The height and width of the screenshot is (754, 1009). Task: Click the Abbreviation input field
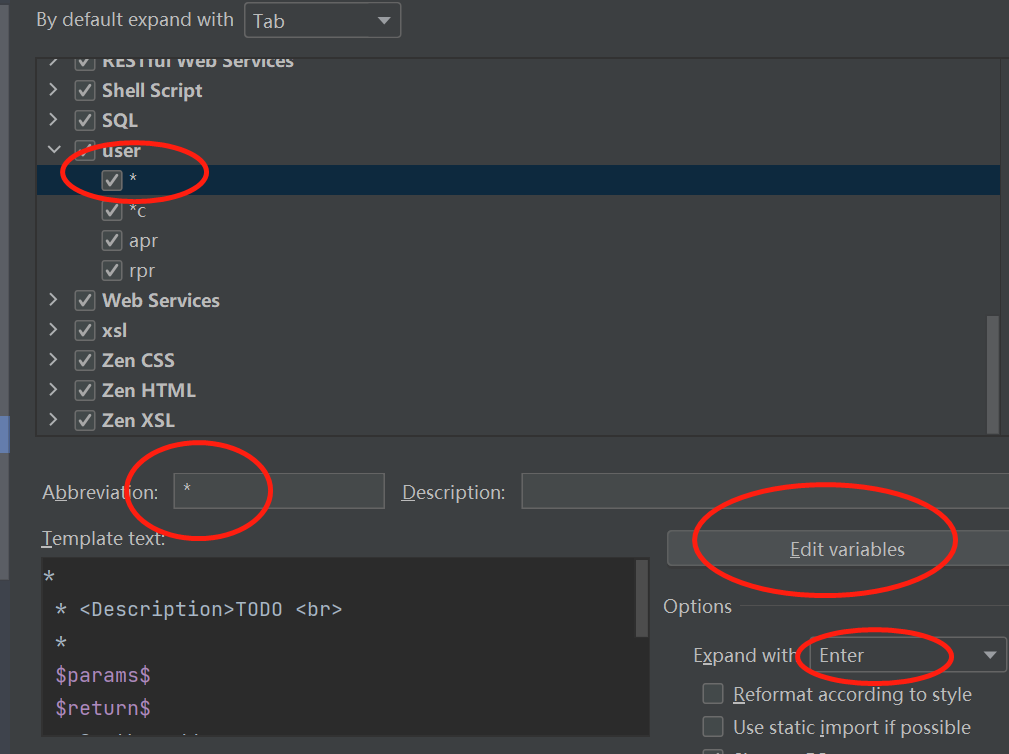coord(279,491)
